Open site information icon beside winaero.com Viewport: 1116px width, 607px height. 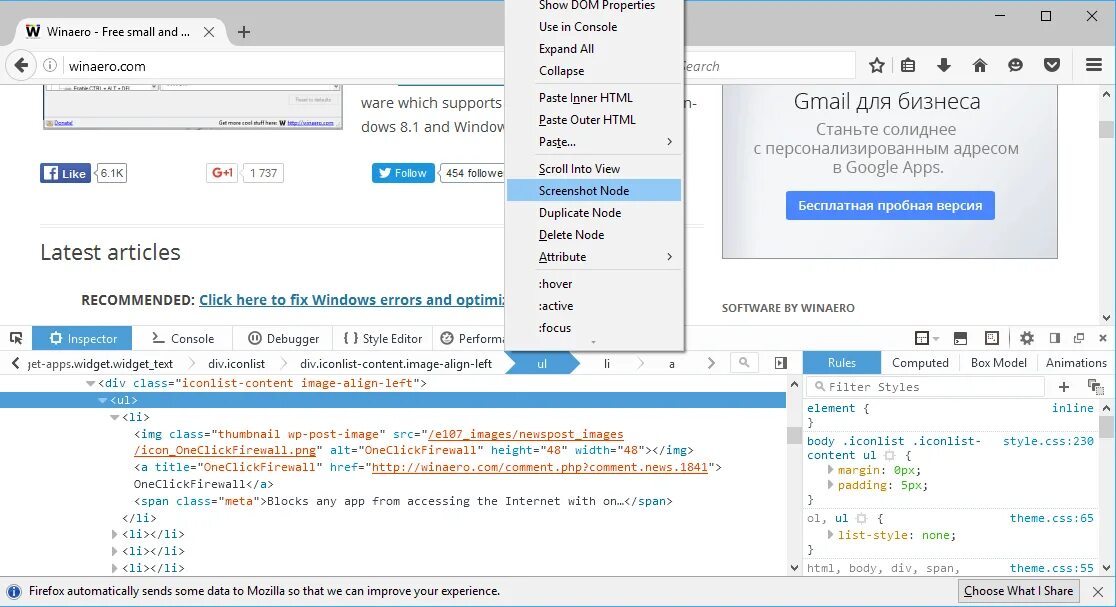pos(50,65)
